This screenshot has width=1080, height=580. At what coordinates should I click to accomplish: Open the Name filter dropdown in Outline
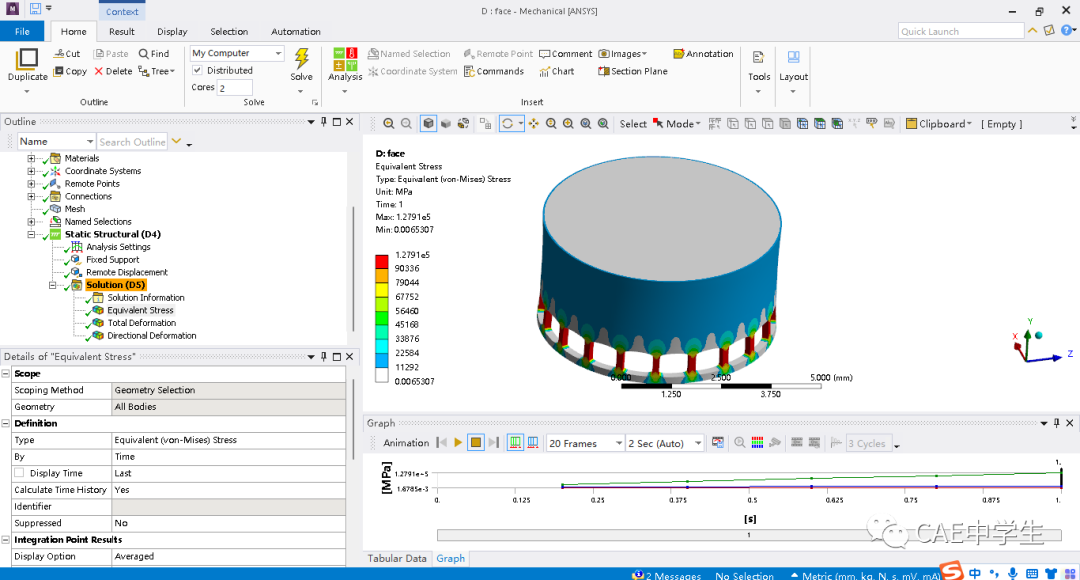(x=56, y=142)
